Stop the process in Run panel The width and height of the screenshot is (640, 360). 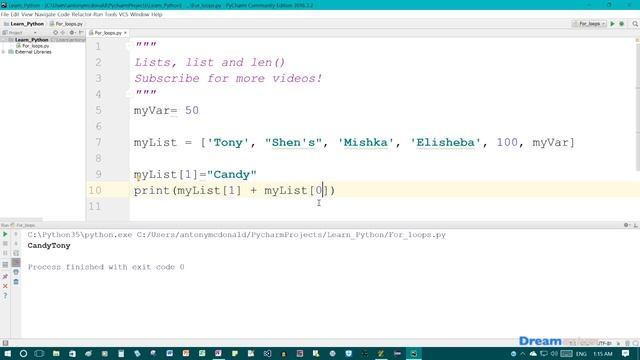5,244
